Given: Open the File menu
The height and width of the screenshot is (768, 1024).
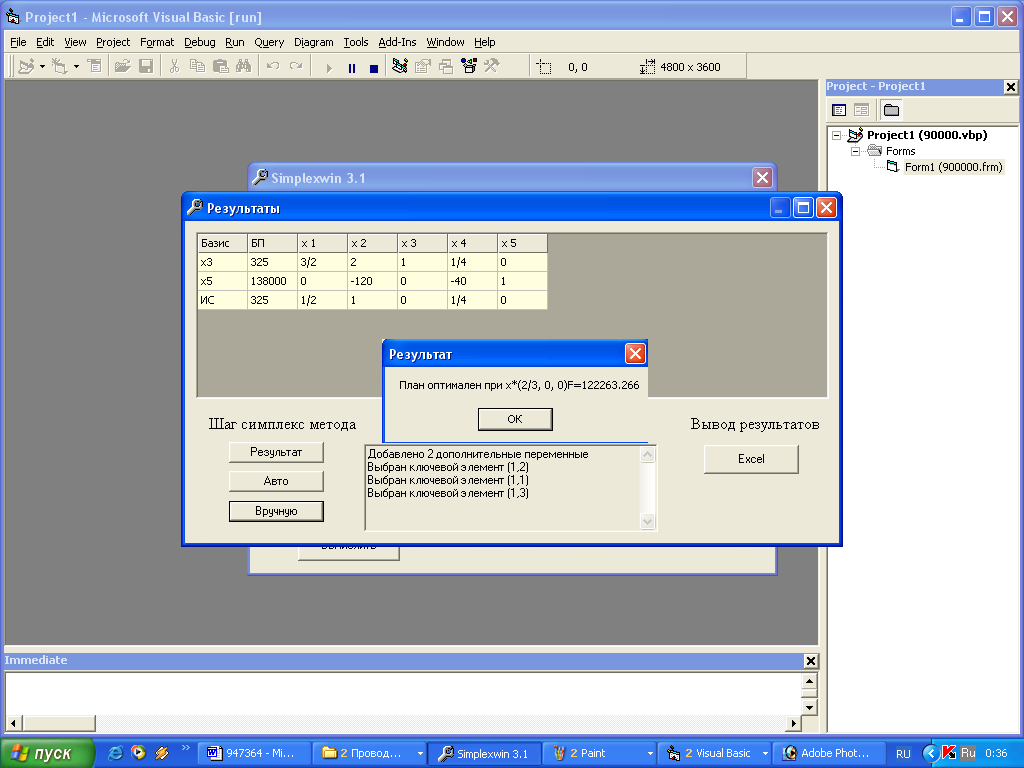Looking at the screenshot, I should coord(18,42).
